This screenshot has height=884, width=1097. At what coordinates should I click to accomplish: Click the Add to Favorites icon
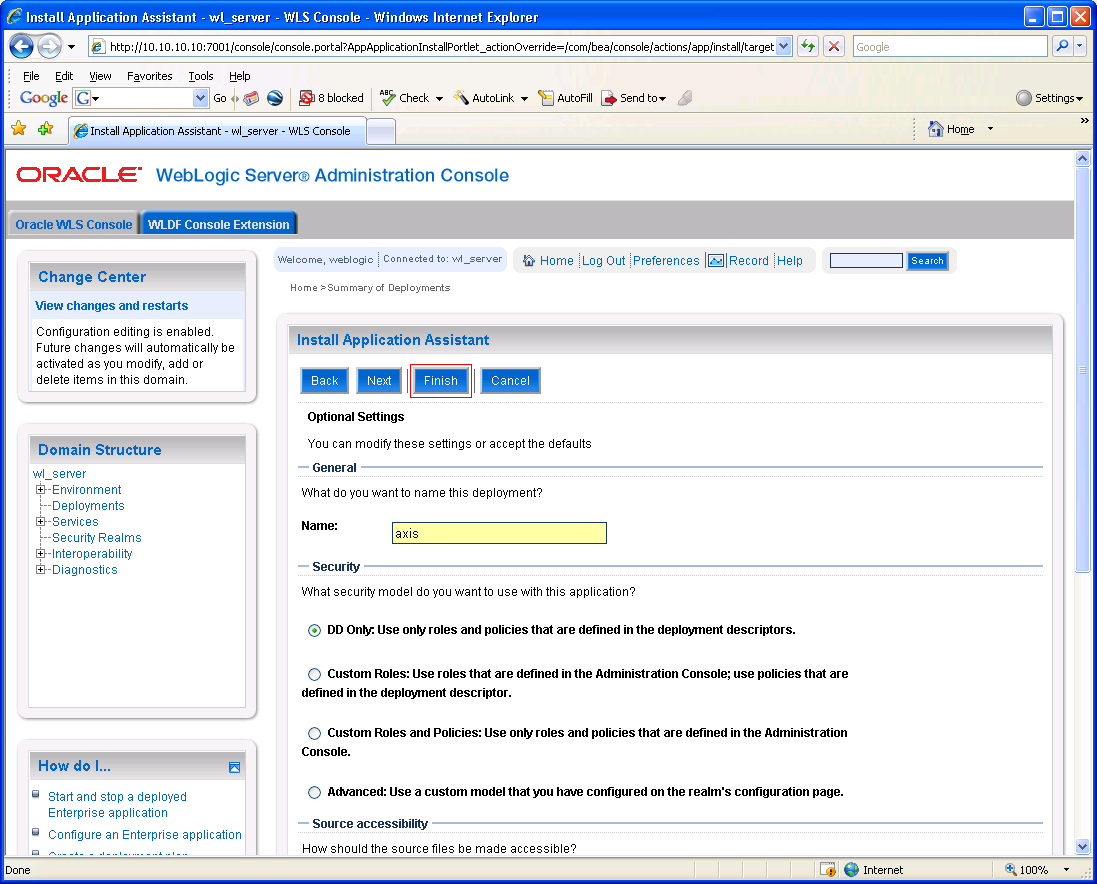point(46,129)
